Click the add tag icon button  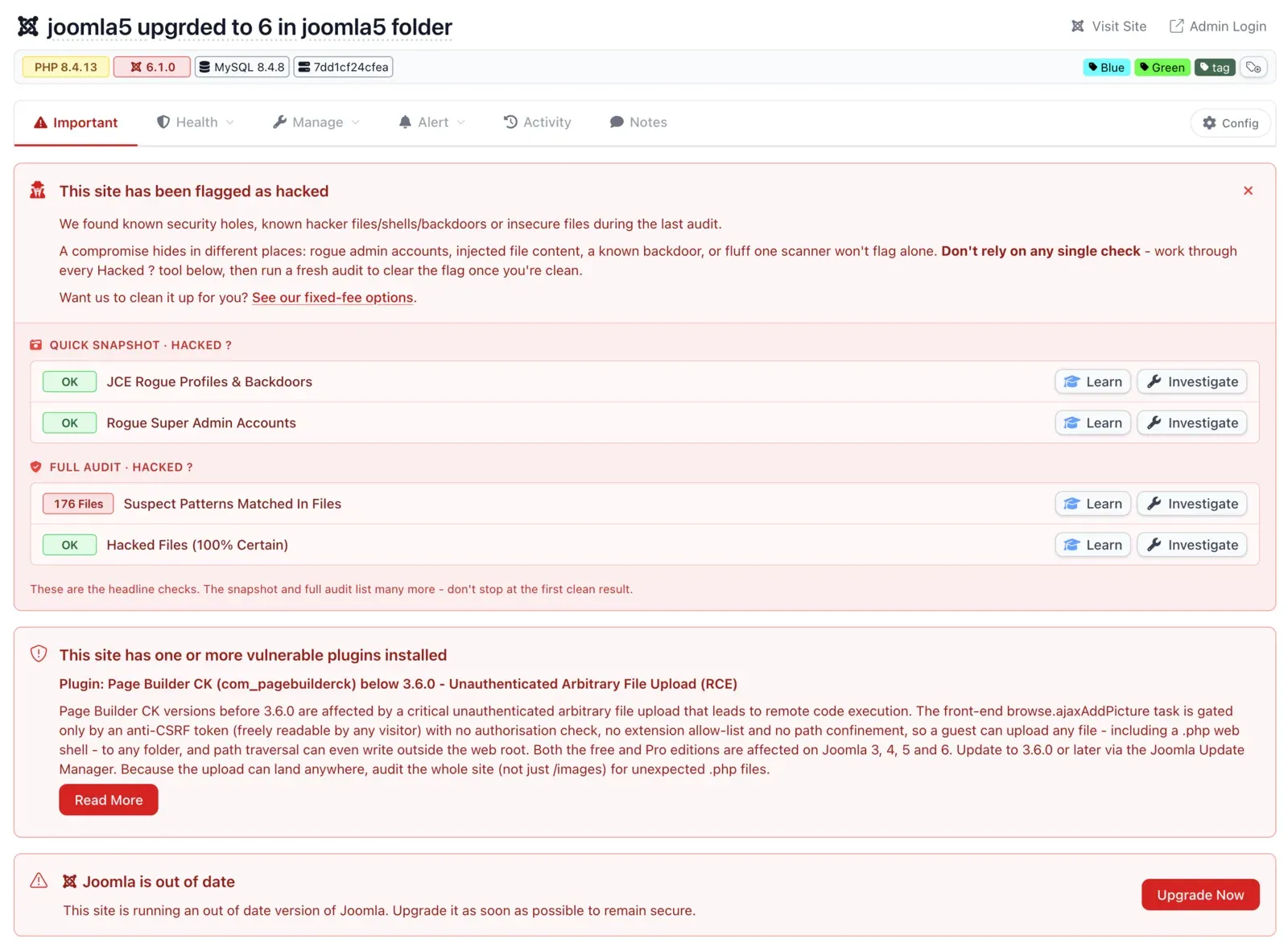(1253, 68)
